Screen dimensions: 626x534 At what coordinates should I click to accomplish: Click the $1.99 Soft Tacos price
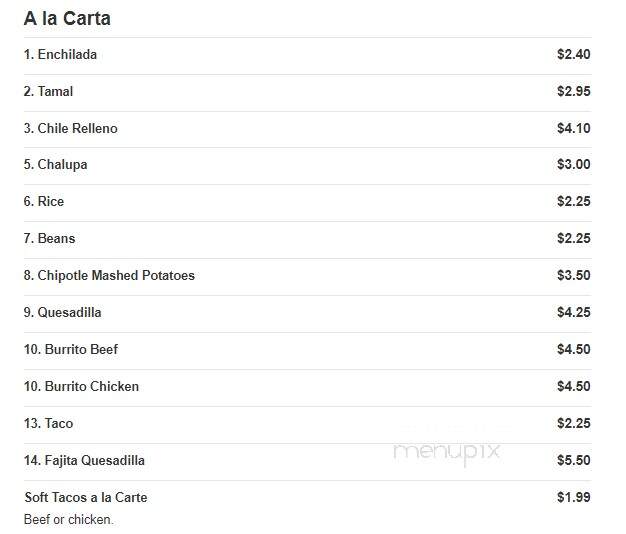(x=574, y=497)
